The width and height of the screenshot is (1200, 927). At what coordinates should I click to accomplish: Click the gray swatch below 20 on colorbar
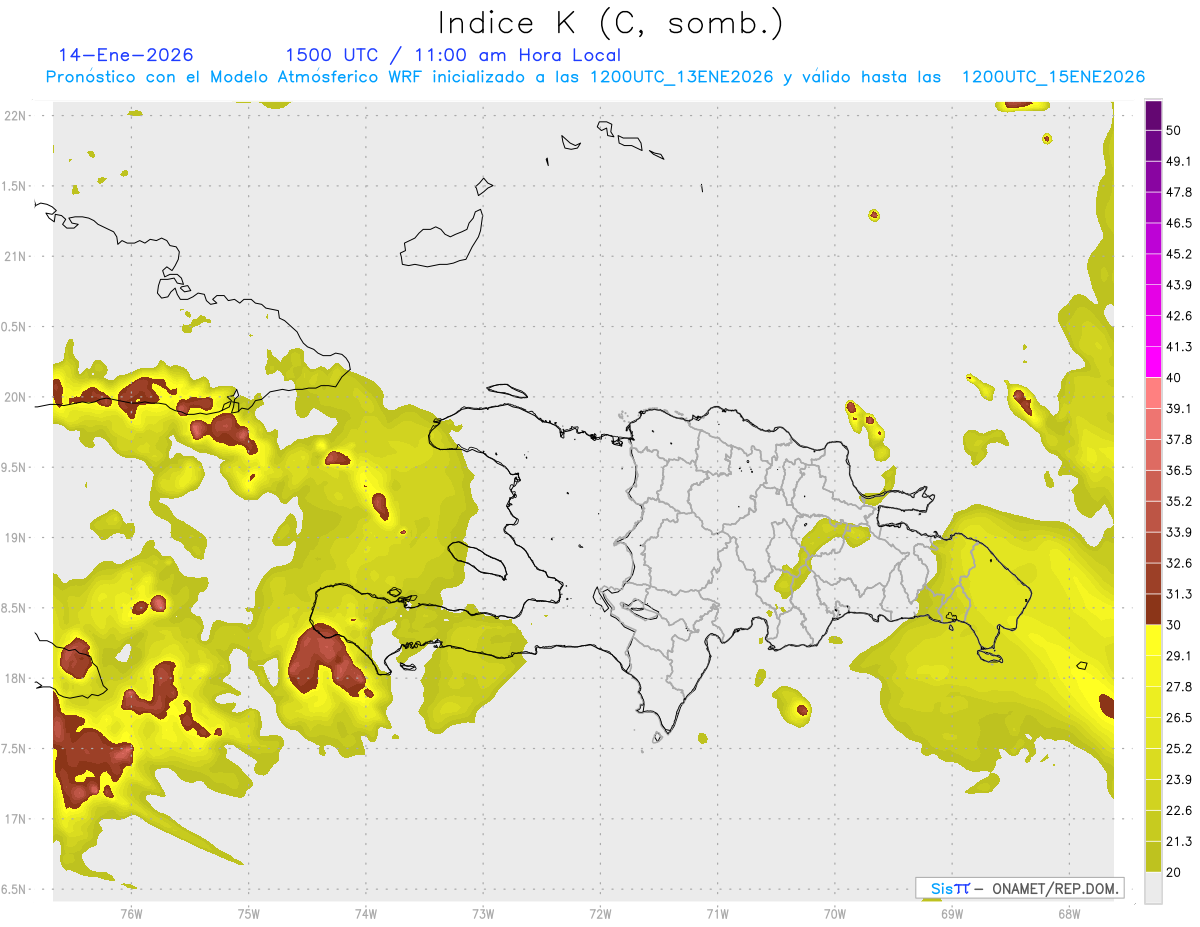pyautogui.click(x=1153, y=888)
